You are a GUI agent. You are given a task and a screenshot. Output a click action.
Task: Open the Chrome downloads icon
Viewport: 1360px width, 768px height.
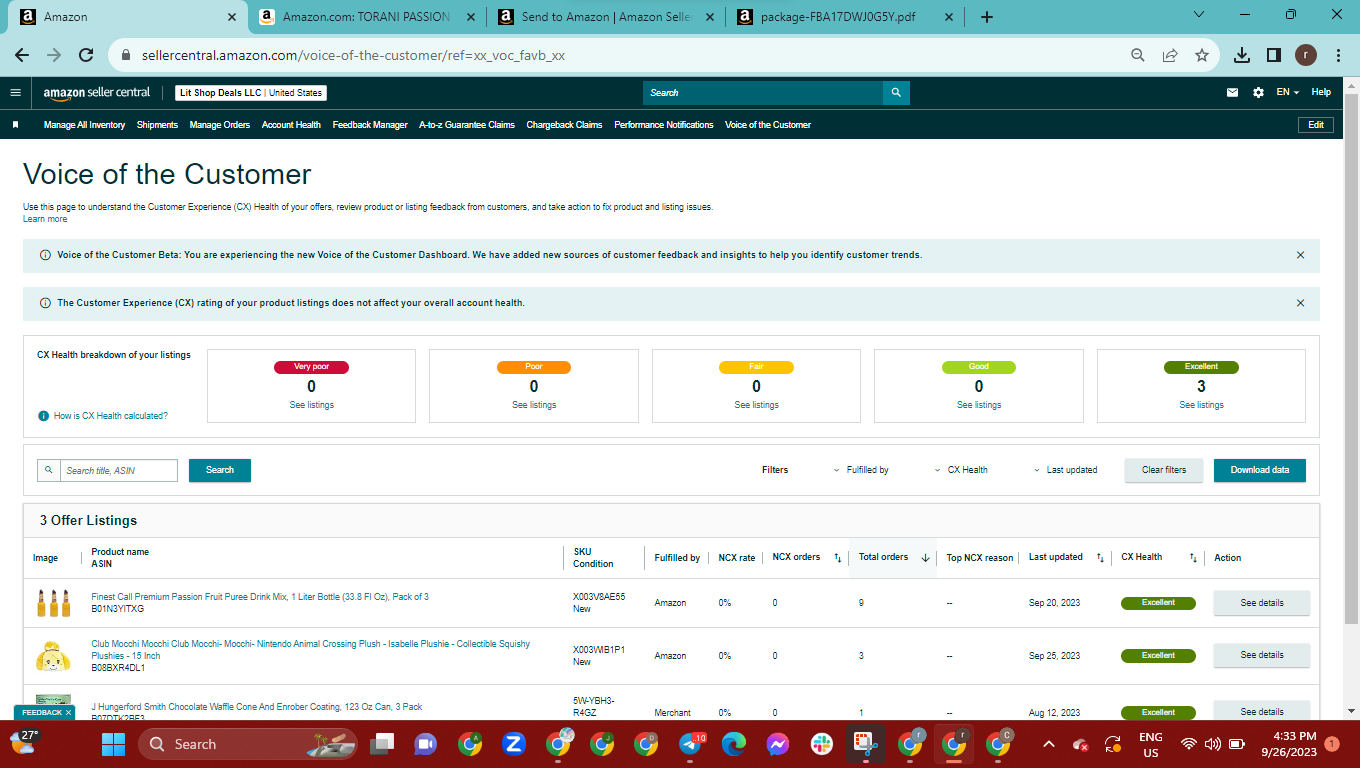point(1242,55)
